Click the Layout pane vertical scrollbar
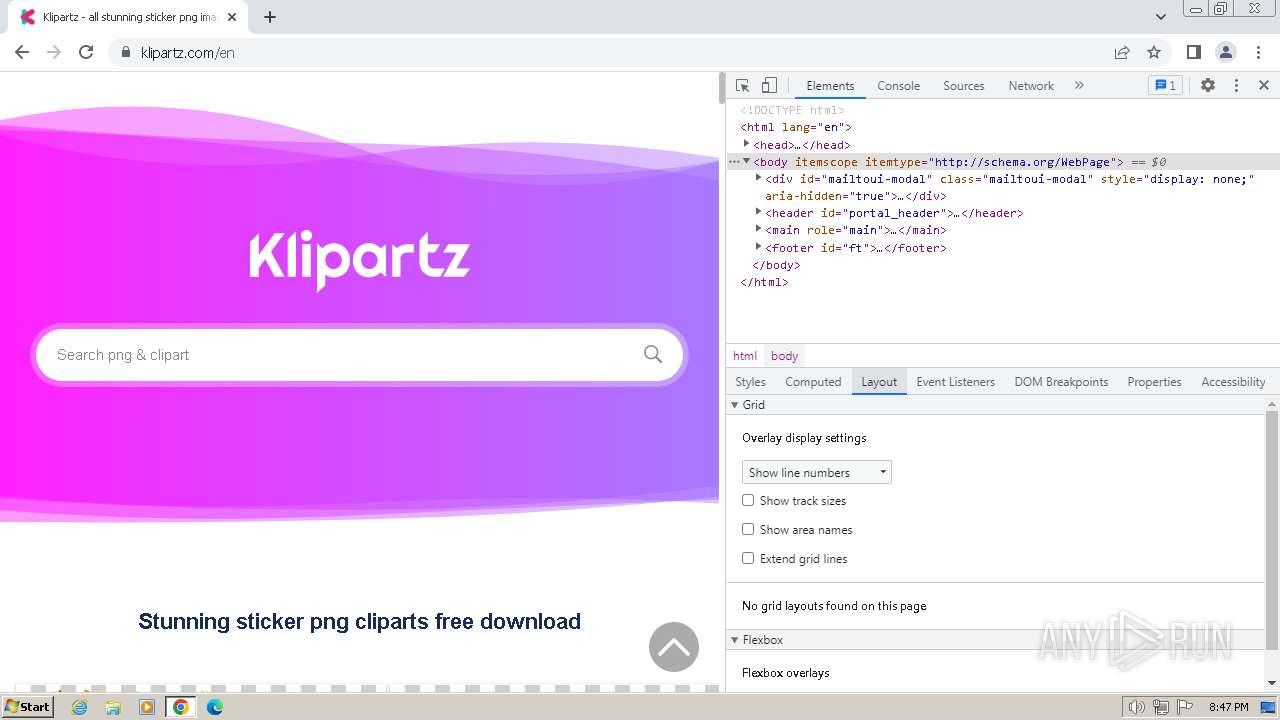 click(1272, 528)
